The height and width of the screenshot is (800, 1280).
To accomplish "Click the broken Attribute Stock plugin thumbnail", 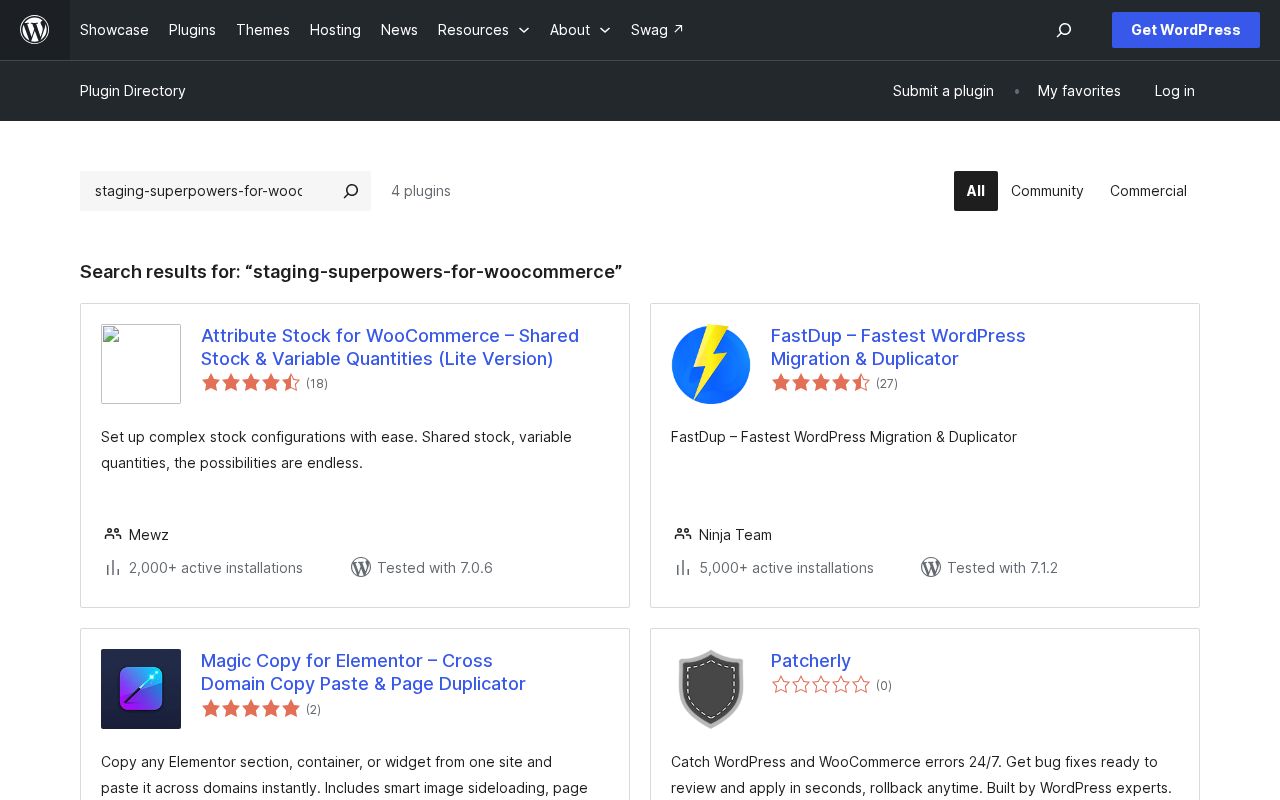I will (141, 364).
